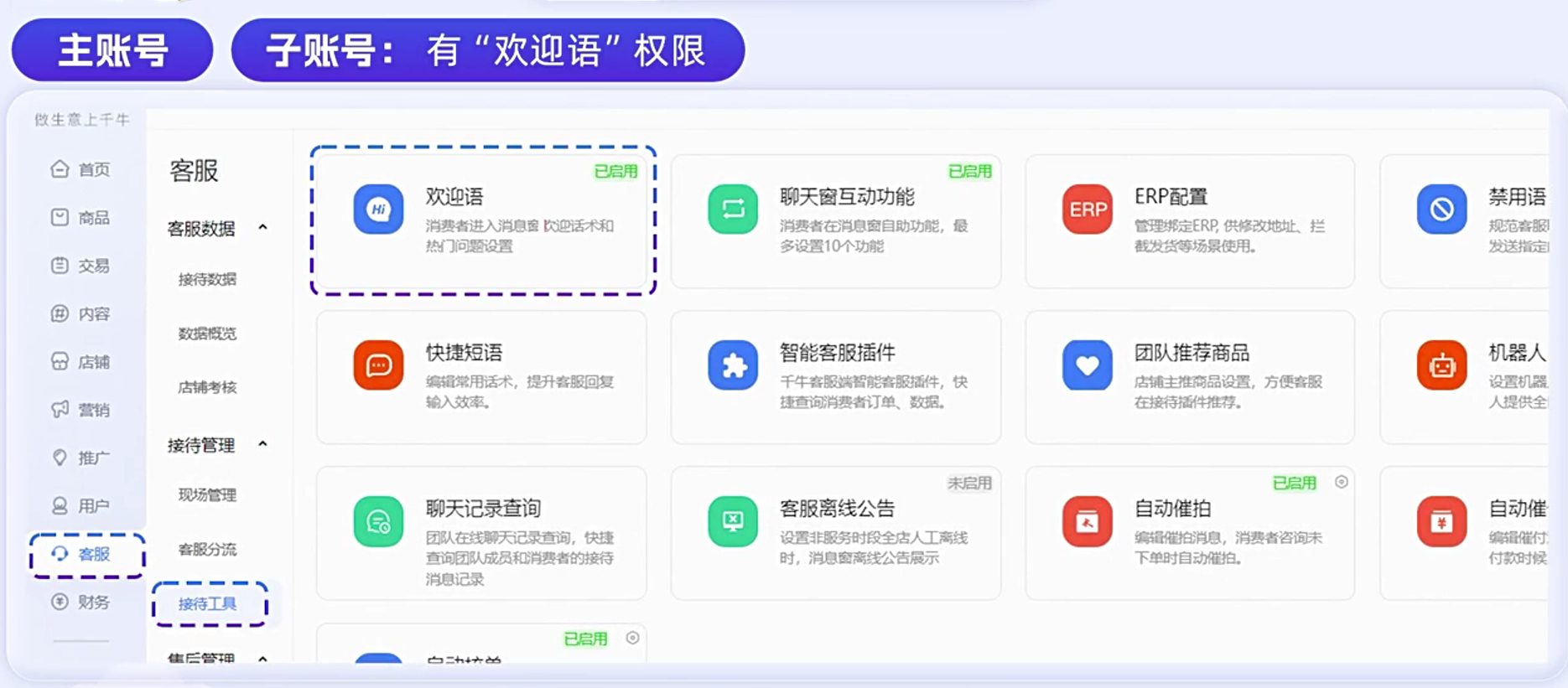The height and width of the screenshot is (688, 1568).
Task: Select 接待工具 submenu item
Action: [207, 603]
